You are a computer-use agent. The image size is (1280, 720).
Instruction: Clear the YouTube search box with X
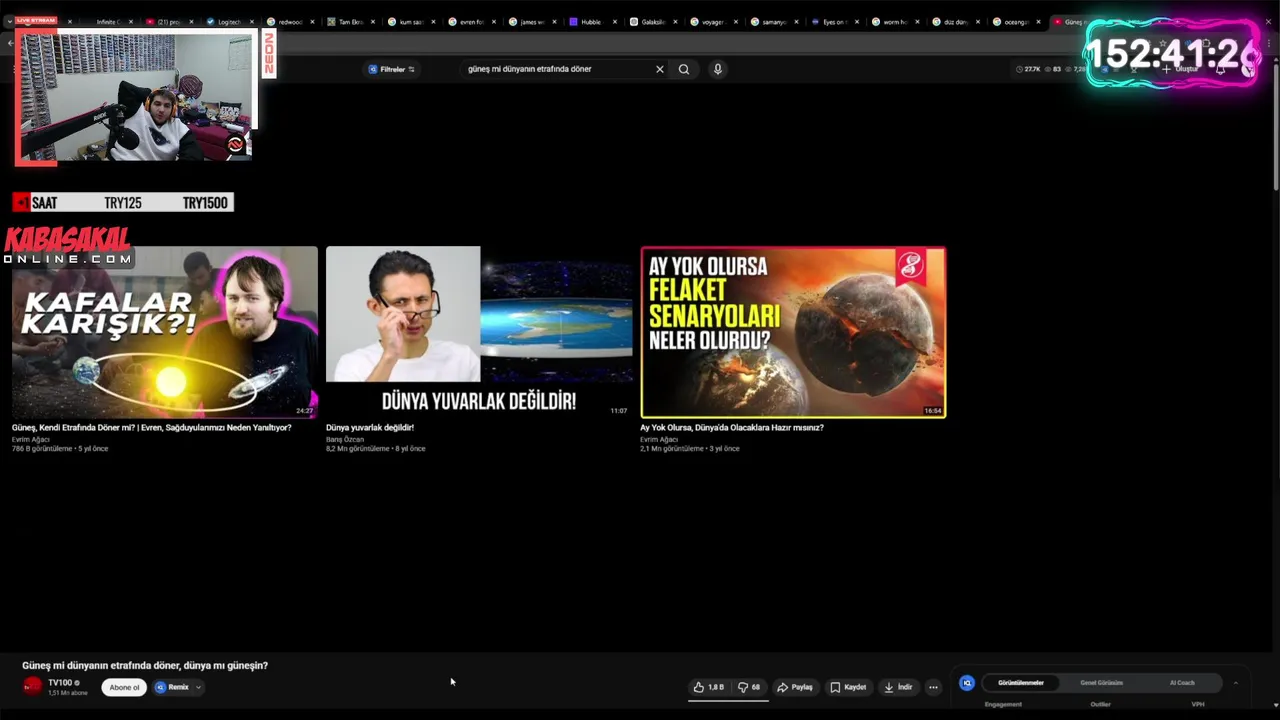click(659, 69)
